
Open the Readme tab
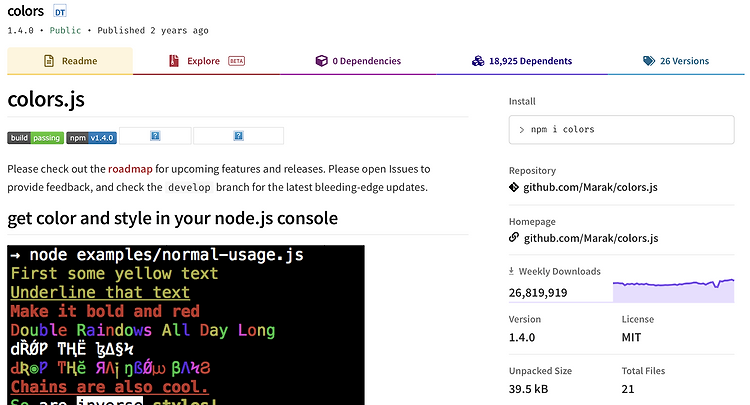(70, 61)
